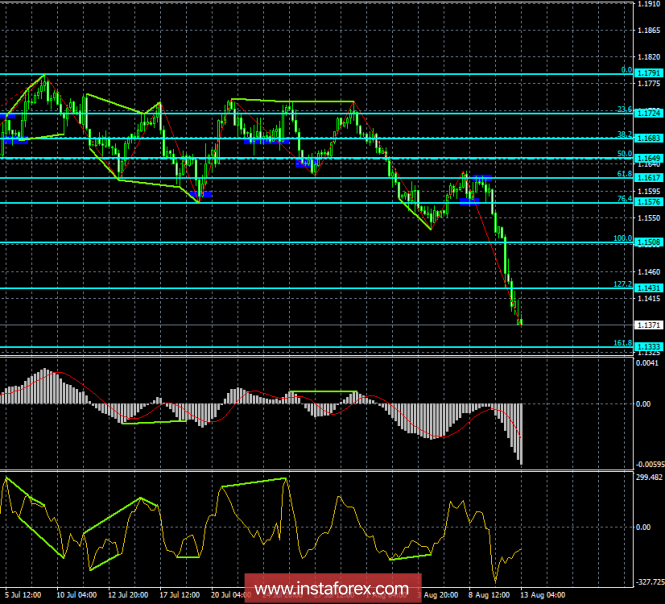Screen dimensions: 665x604
Task: Select the 1.1508 level label at 100.0
Action: [x=646, y=242]
